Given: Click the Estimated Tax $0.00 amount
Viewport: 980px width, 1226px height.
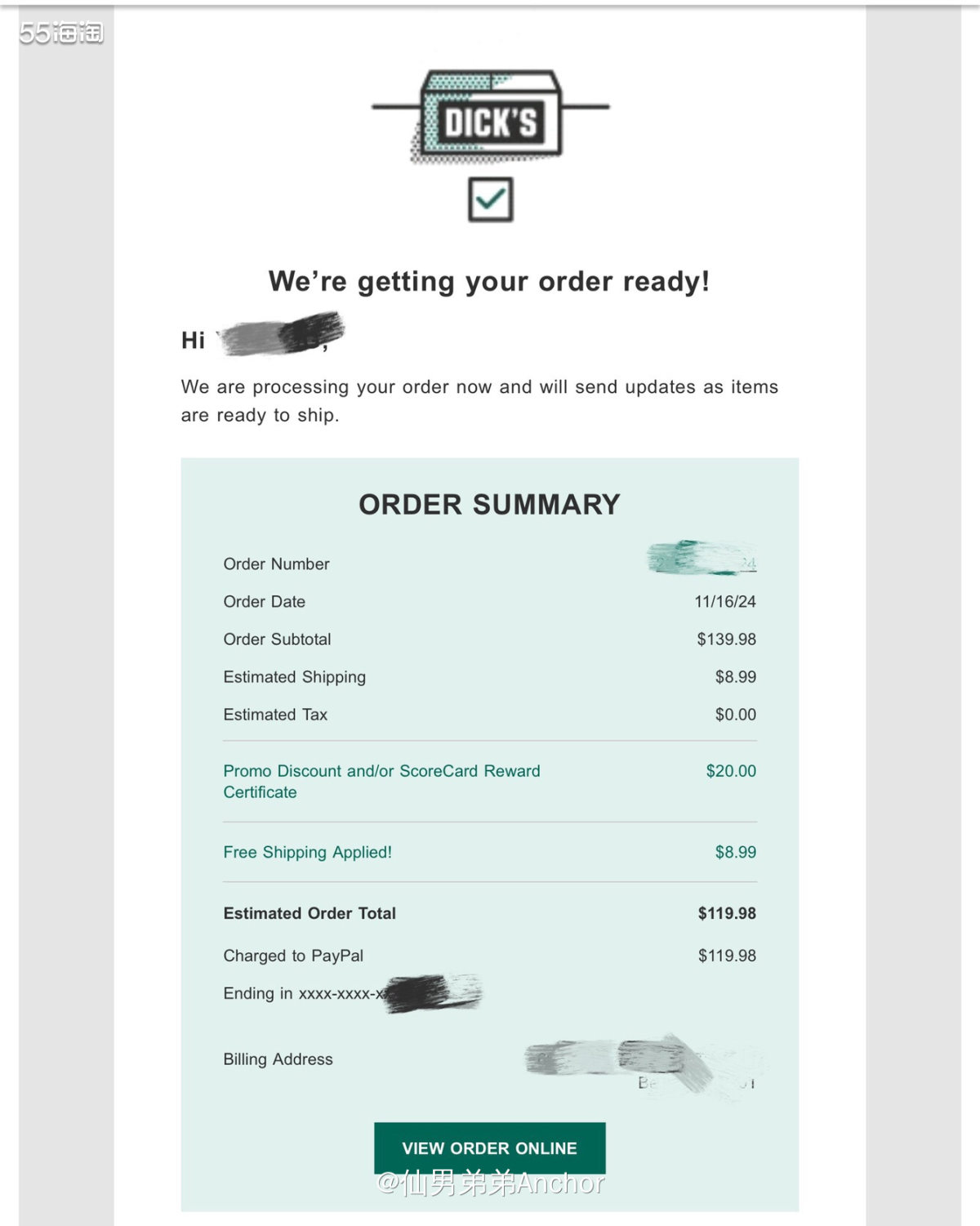Looking at the screenshot, I should click(735, 715).
